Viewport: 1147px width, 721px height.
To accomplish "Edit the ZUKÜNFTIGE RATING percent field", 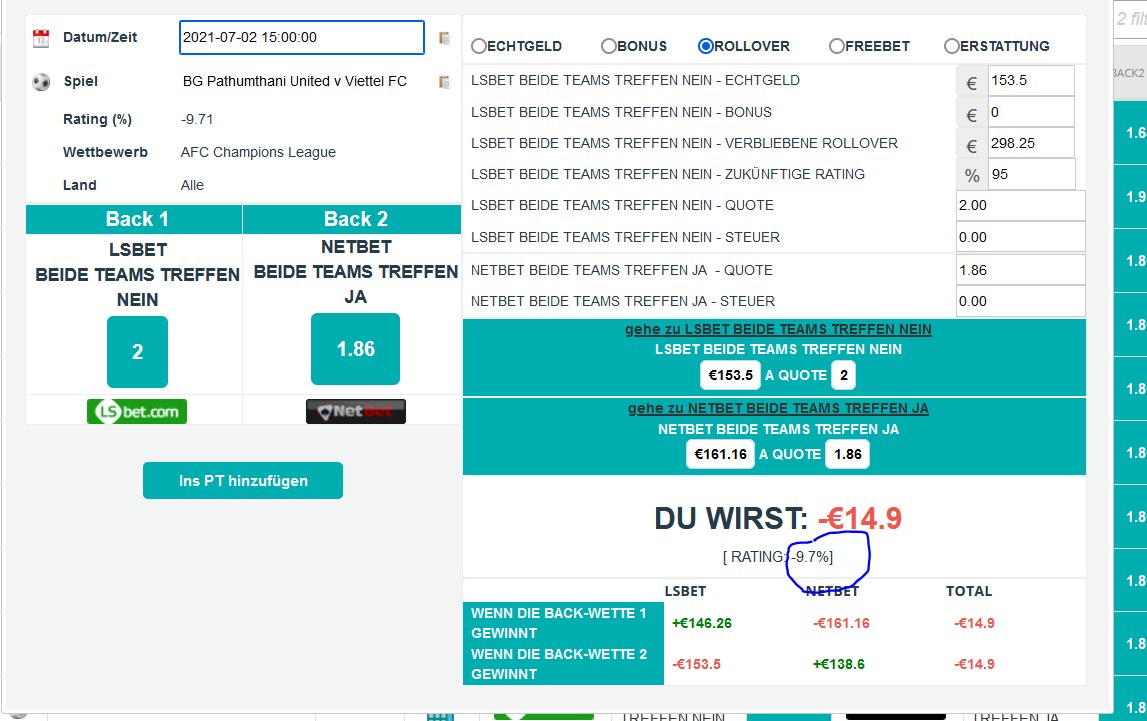I will (1031, 174).
